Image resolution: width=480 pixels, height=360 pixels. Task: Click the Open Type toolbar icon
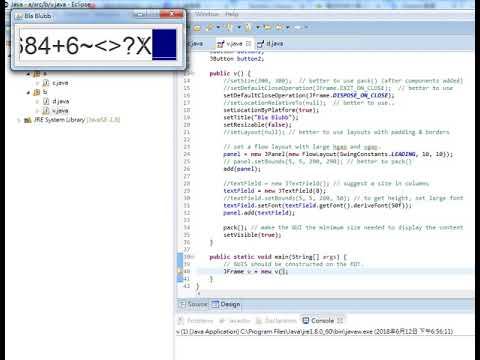click(197, 27)
